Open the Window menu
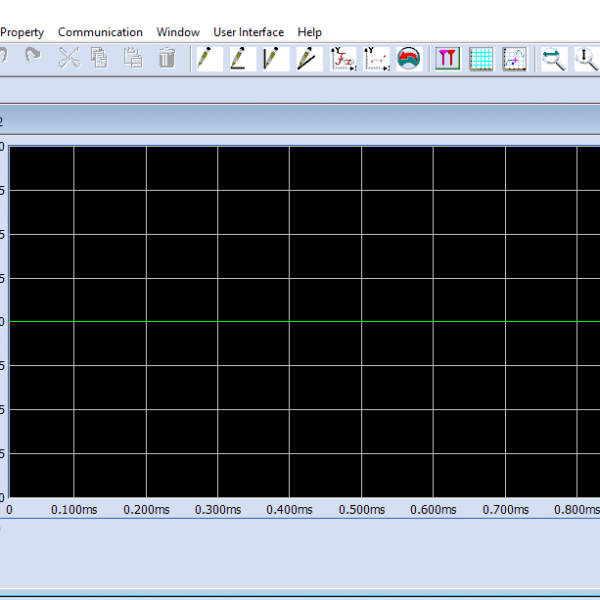 coord(178,32)
